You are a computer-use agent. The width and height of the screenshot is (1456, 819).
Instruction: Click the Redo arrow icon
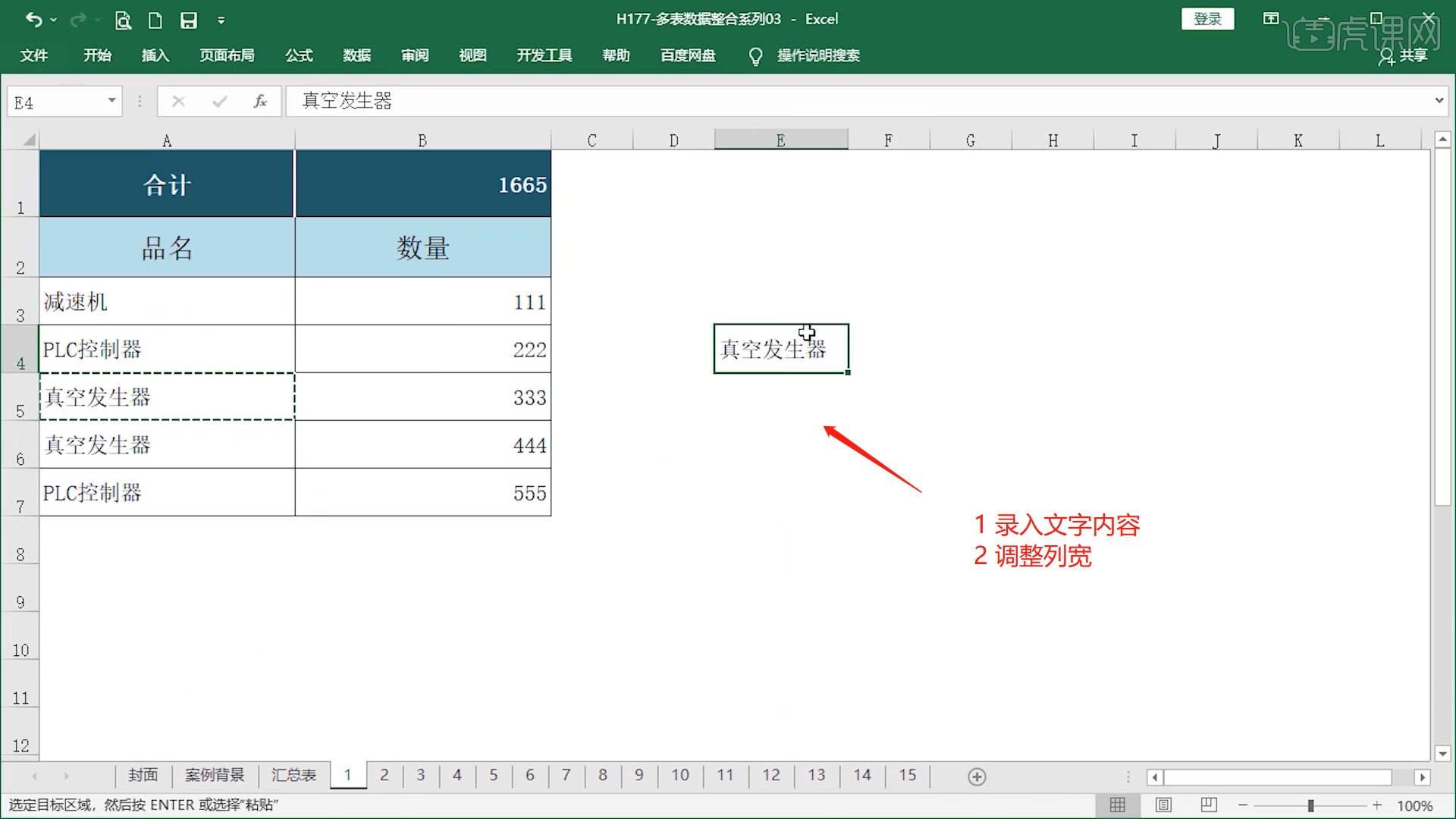pos(77,20)
